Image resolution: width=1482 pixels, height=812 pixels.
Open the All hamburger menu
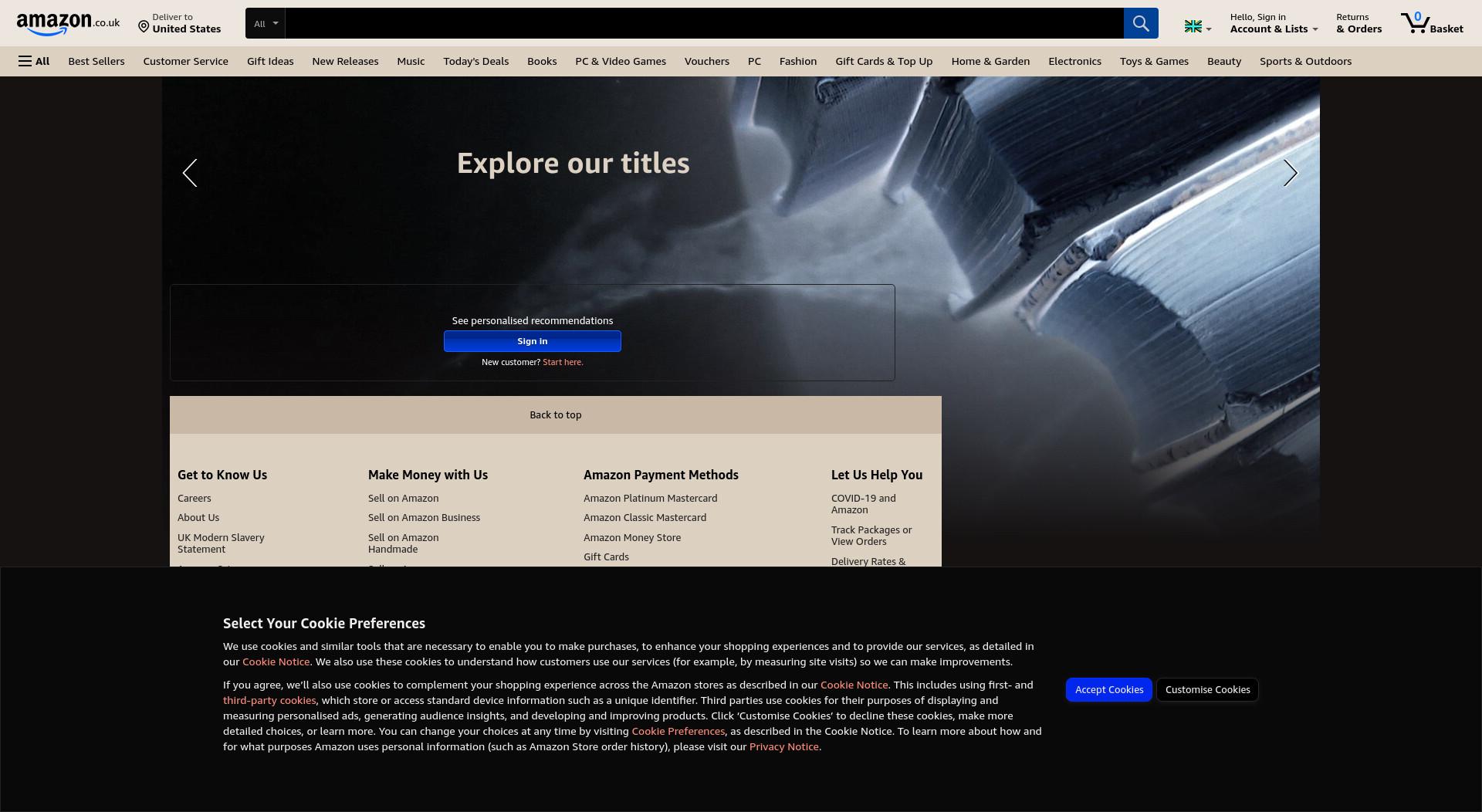[34, 61]
